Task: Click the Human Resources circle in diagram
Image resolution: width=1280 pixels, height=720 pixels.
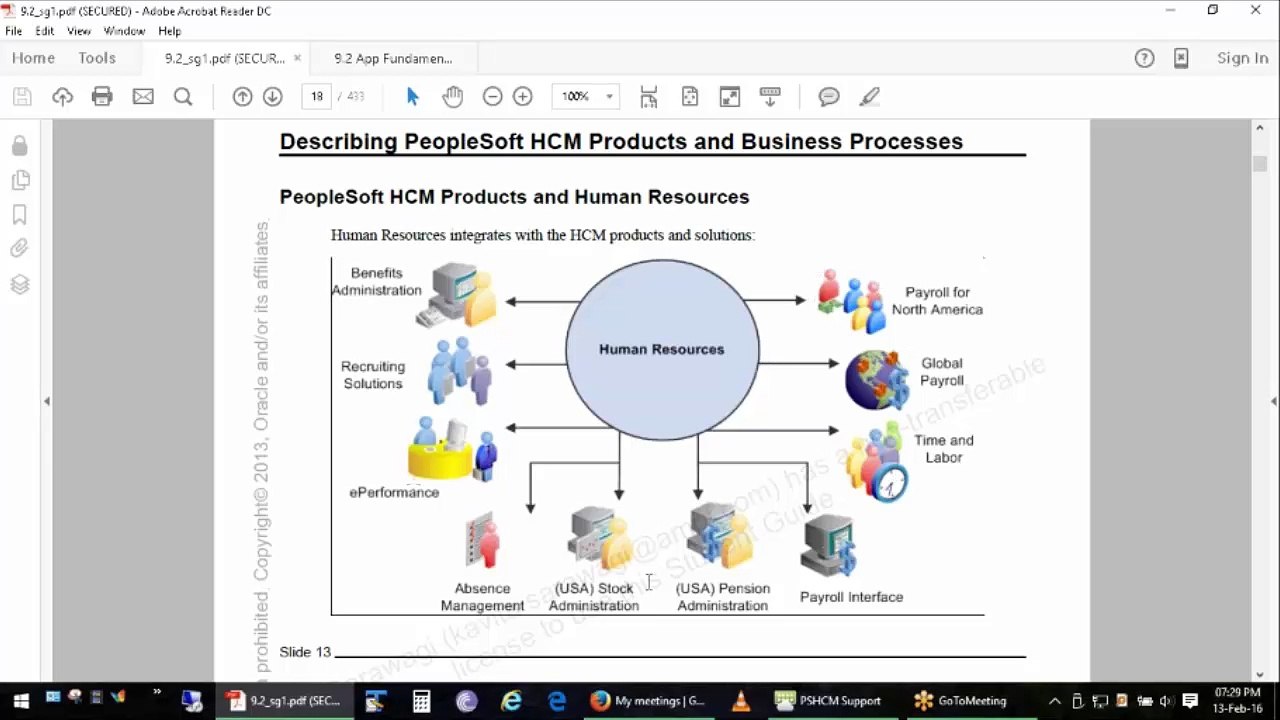Action: (662, 350)
